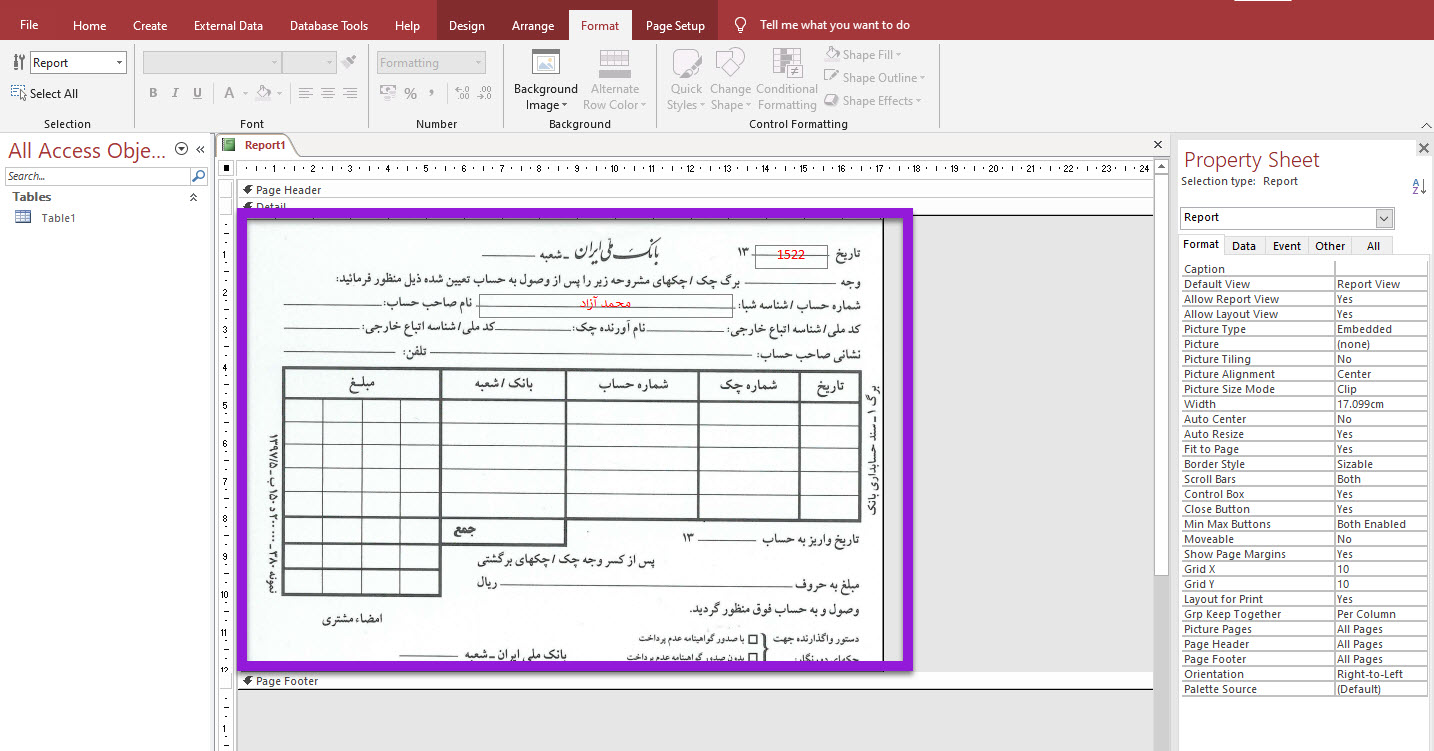Viewport: 1434px width, 751px height.
Task: Open Quick Styles gallery
Action: coord(686,80)
